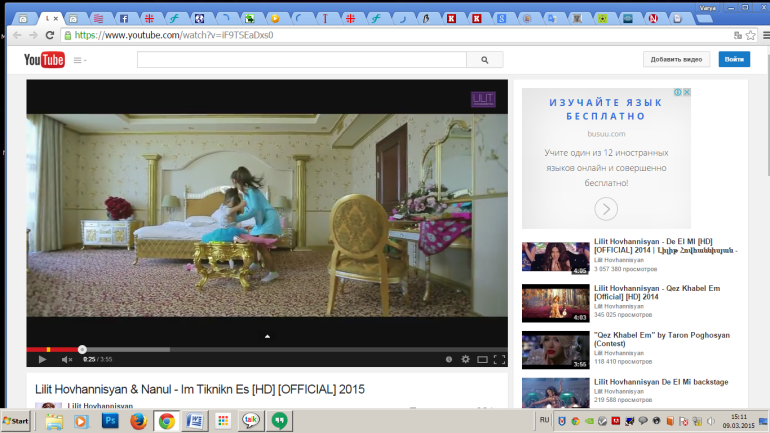This screenshot has height=433, width=770.
Task: Open the Chrome hamburger menu
Action: (x=766, y=35)
